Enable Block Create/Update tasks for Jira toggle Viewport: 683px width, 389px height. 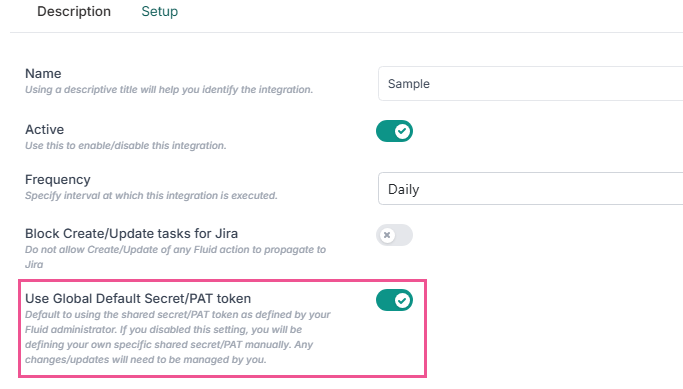[x=394, y=235]
